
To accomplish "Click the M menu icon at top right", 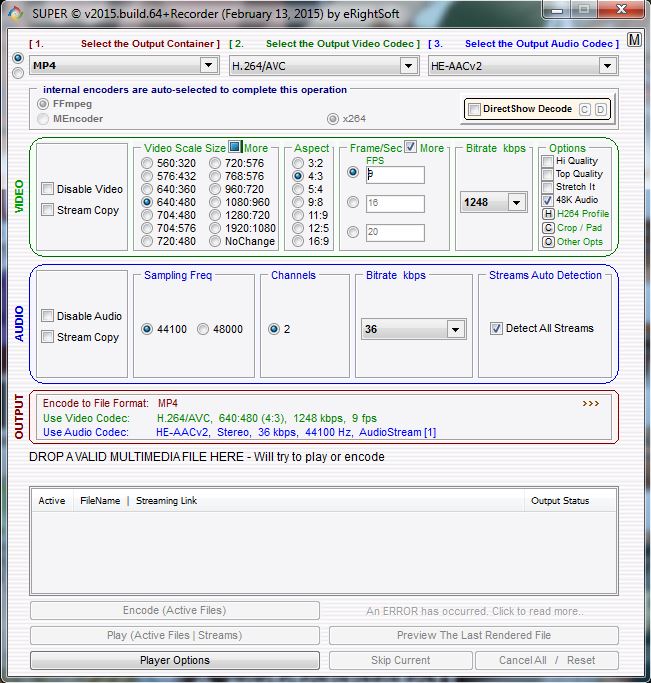I will click(634, 41).
